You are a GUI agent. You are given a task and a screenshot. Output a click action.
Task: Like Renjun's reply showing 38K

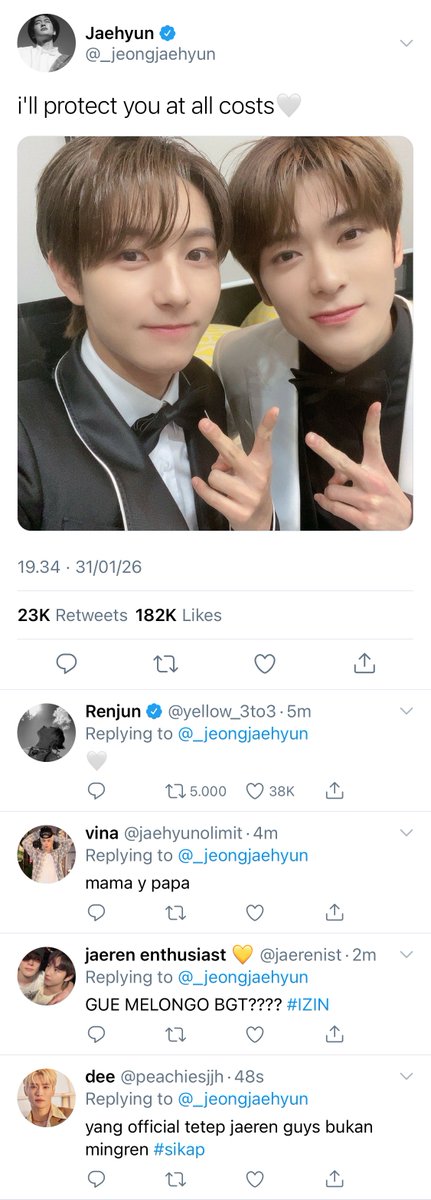point(270,790)
